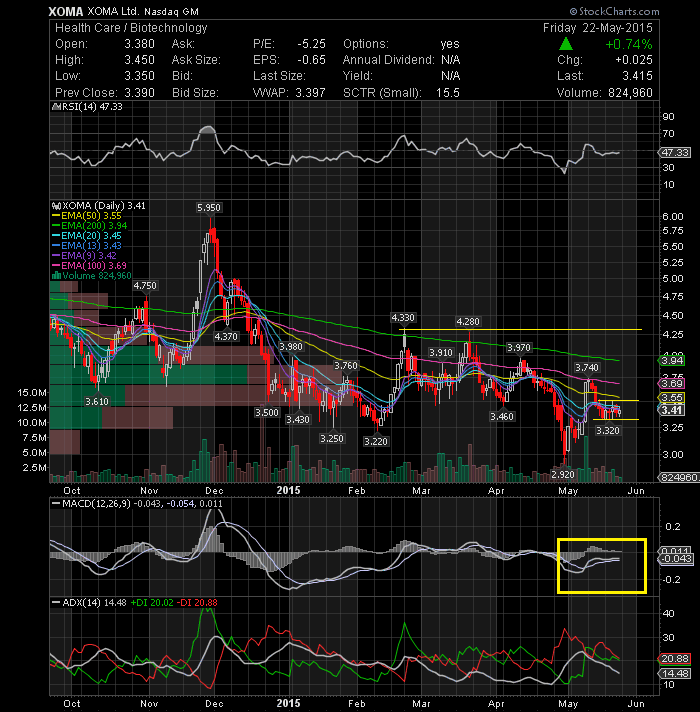Click the Open value 3.380

tap(139, 44)
